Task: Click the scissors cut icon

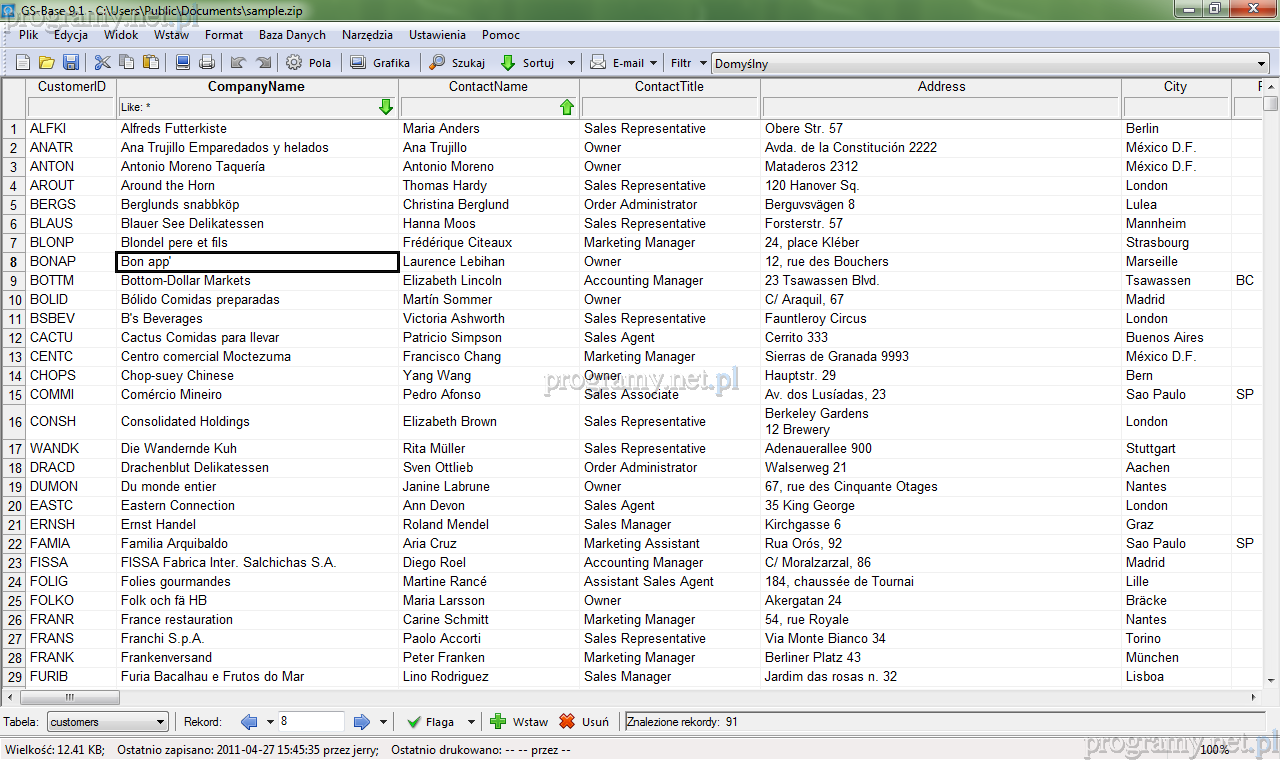Action: [x=103, y=63]
